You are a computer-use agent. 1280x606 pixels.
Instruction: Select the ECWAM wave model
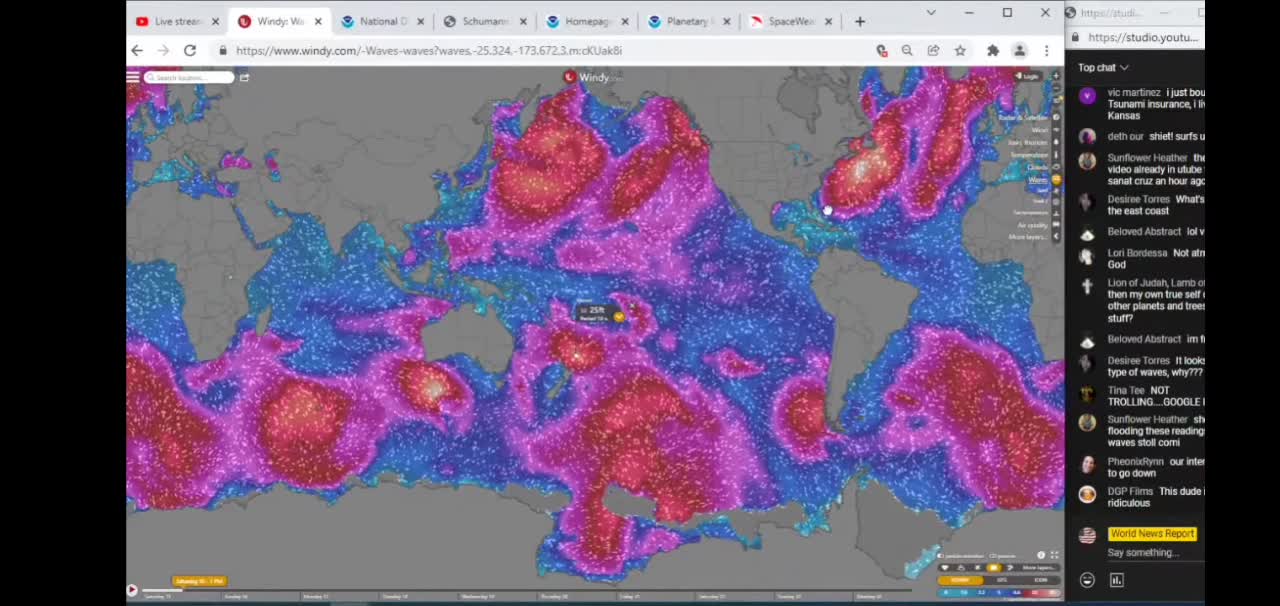tap(960, 580)
